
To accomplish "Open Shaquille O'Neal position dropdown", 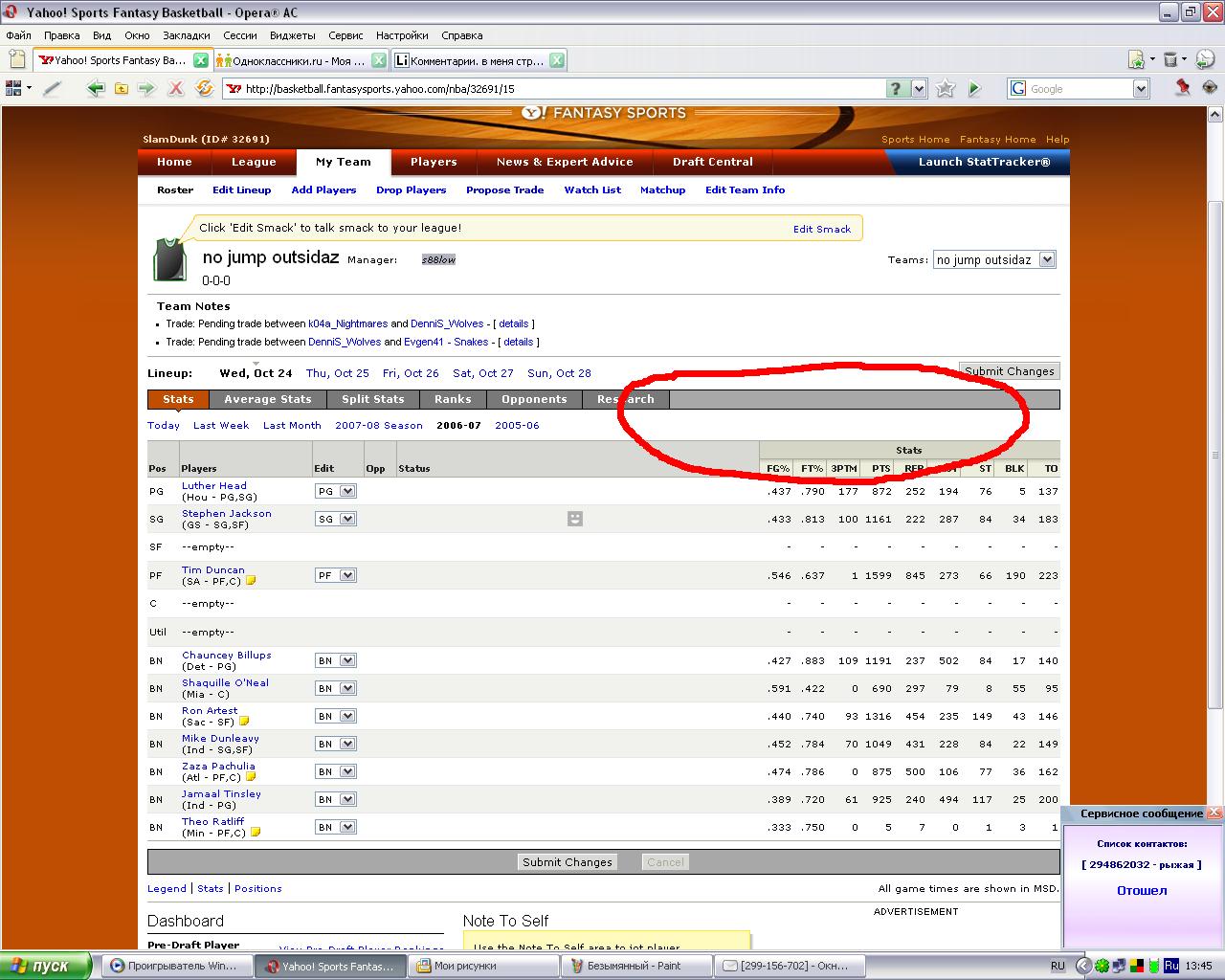I will (x=335, y=688).
